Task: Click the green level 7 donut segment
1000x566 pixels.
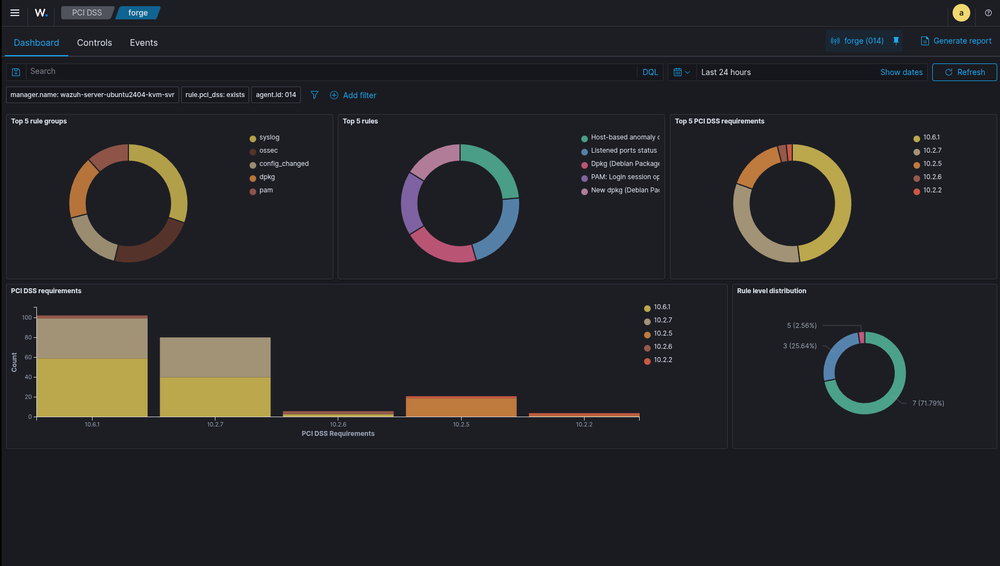Action: coord(892,394)
